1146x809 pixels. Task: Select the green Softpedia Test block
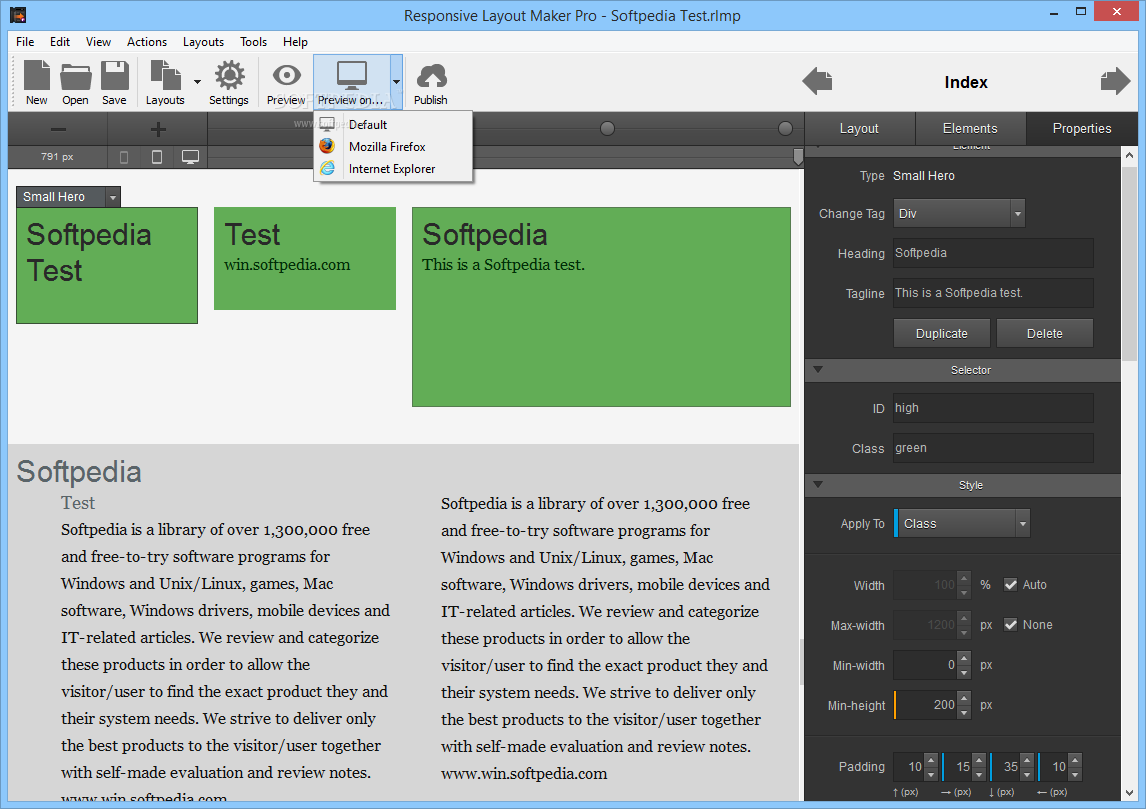click(x=107, y=265)
